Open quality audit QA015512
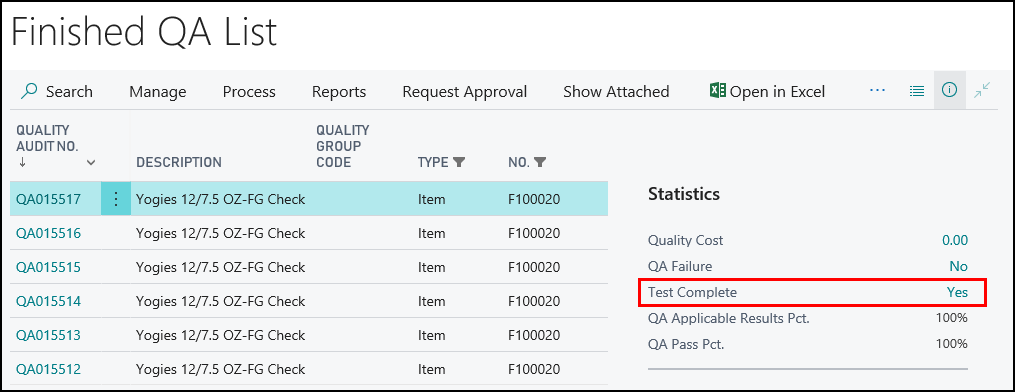 point(49,369)
